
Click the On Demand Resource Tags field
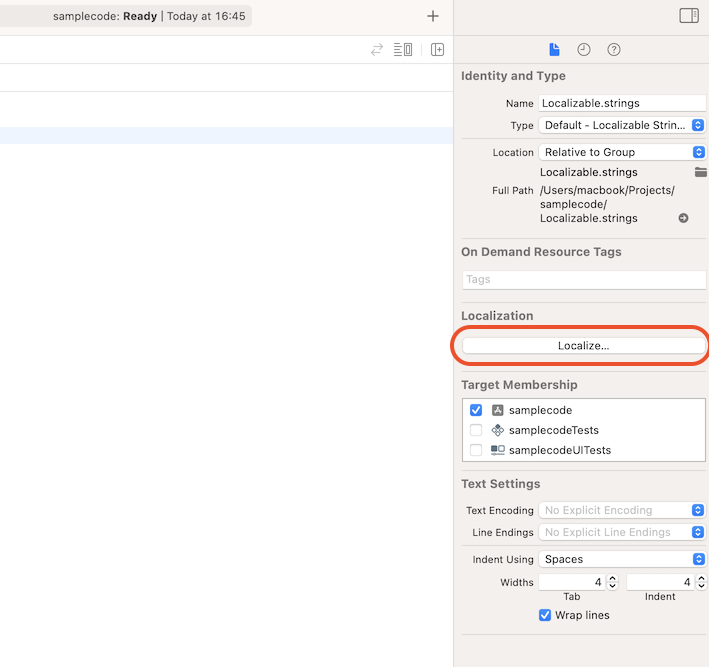point(584,279)
